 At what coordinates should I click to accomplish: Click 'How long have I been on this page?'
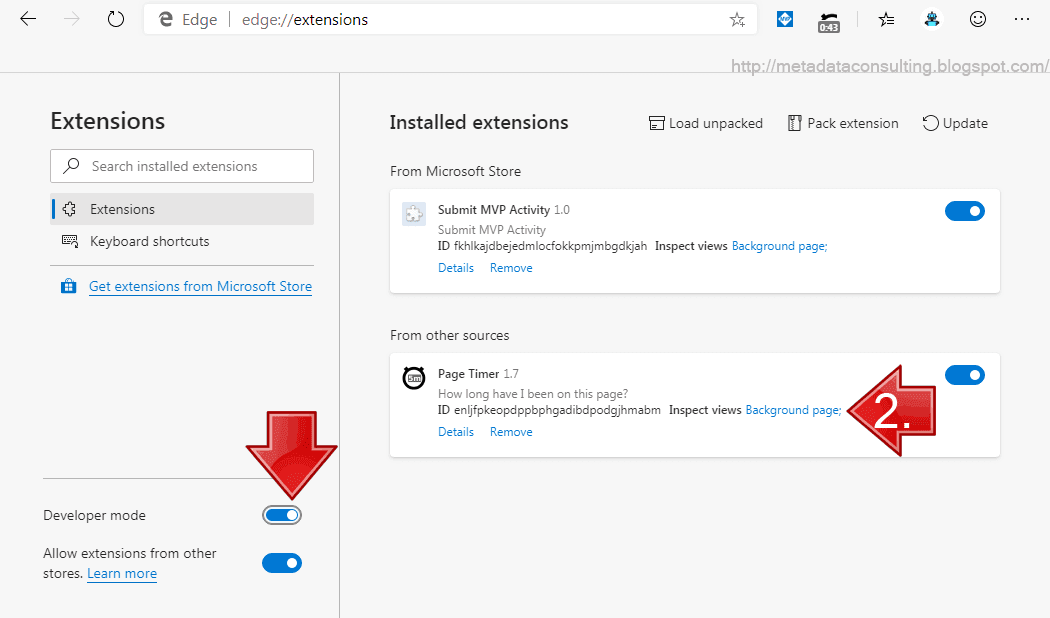(x=533, y=394)
